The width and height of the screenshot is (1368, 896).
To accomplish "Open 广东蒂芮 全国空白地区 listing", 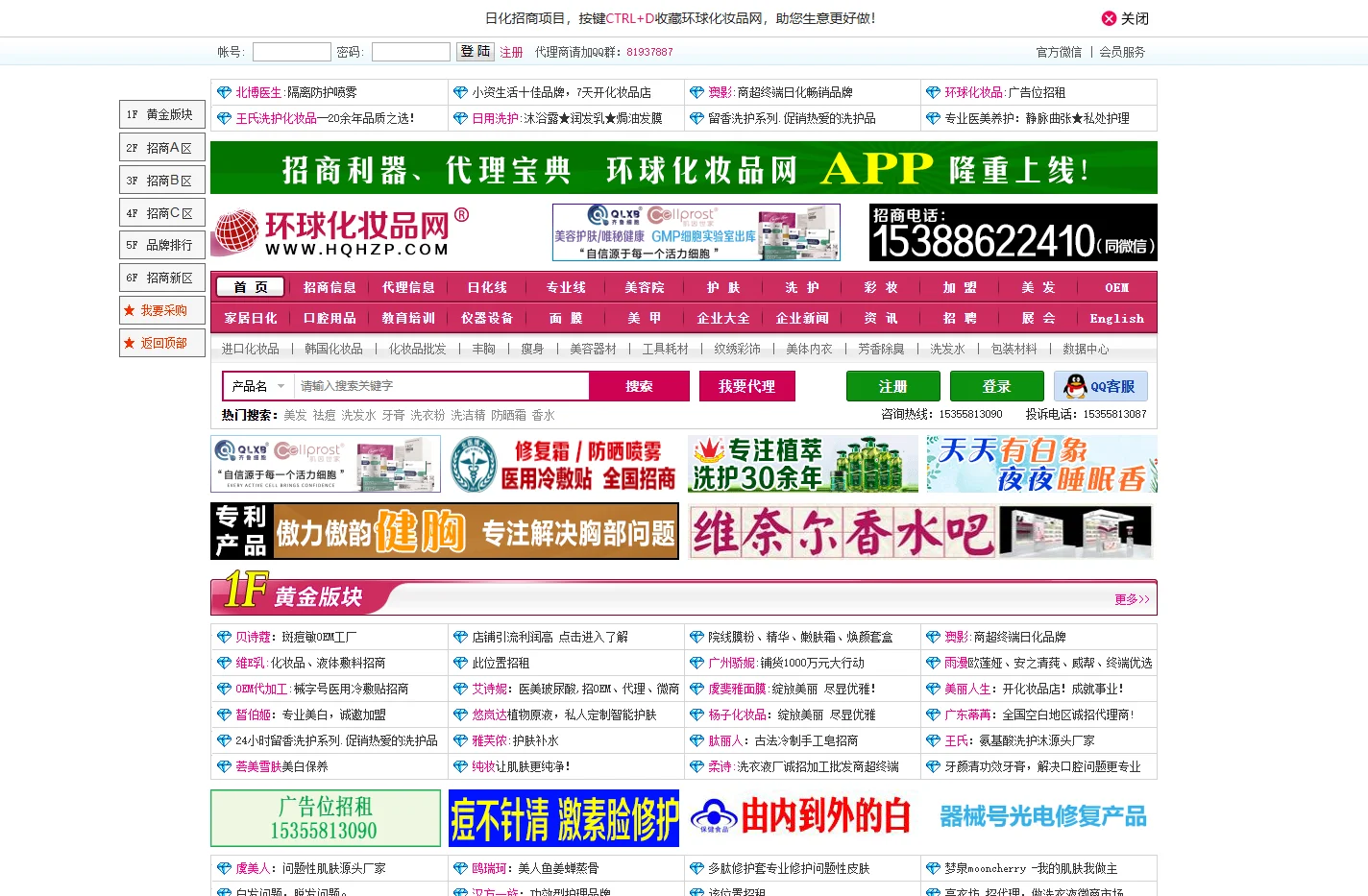I will click(x=1039, y=714).
